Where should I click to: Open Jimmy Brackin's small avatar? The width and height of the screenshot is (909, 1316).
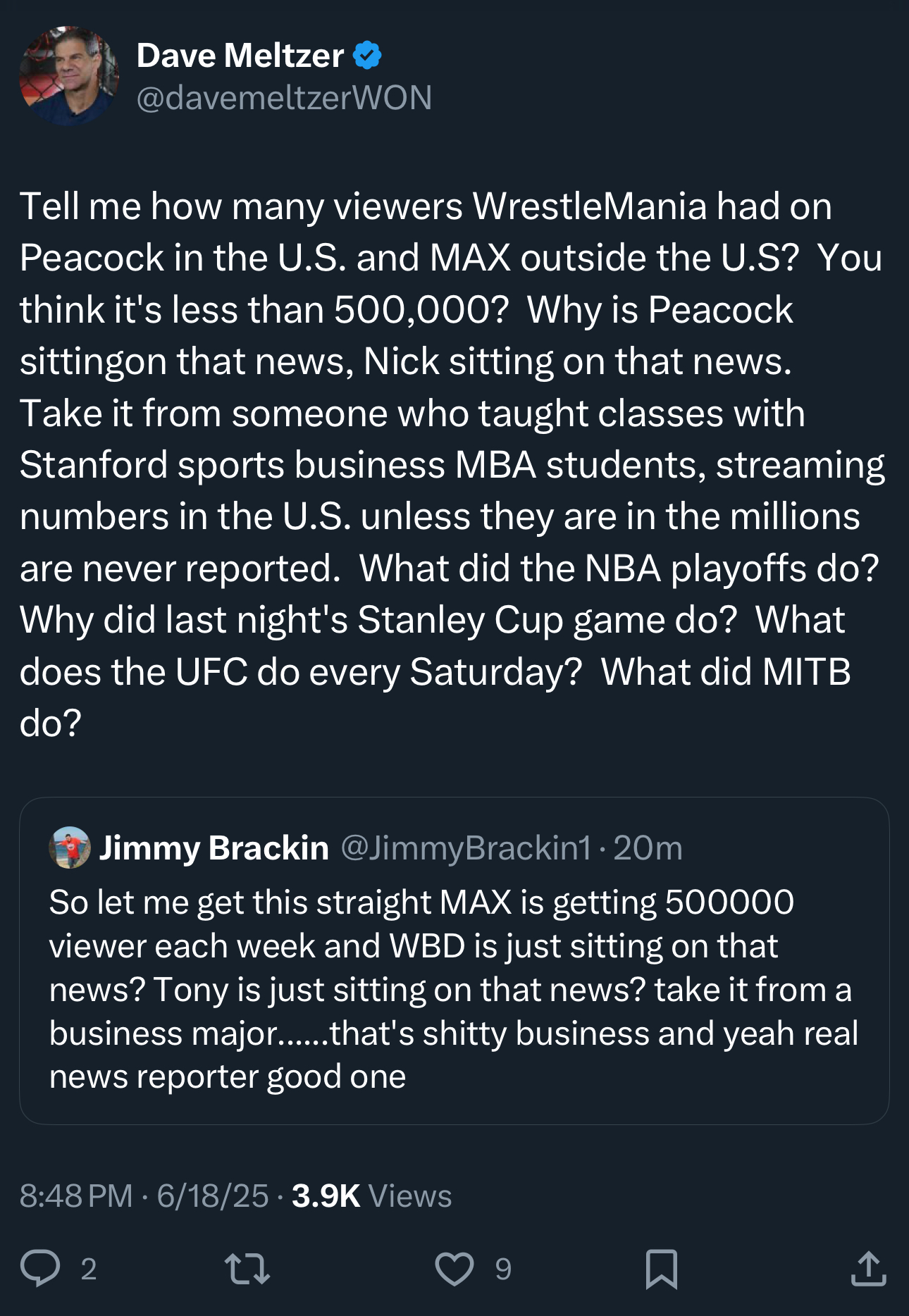coord(69,848)
